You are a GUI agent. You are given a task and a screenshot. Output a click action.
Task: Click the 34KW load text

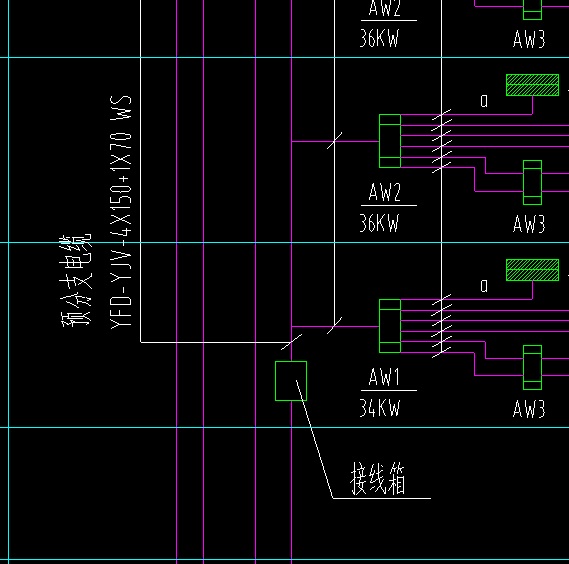(x=380, y=408)
